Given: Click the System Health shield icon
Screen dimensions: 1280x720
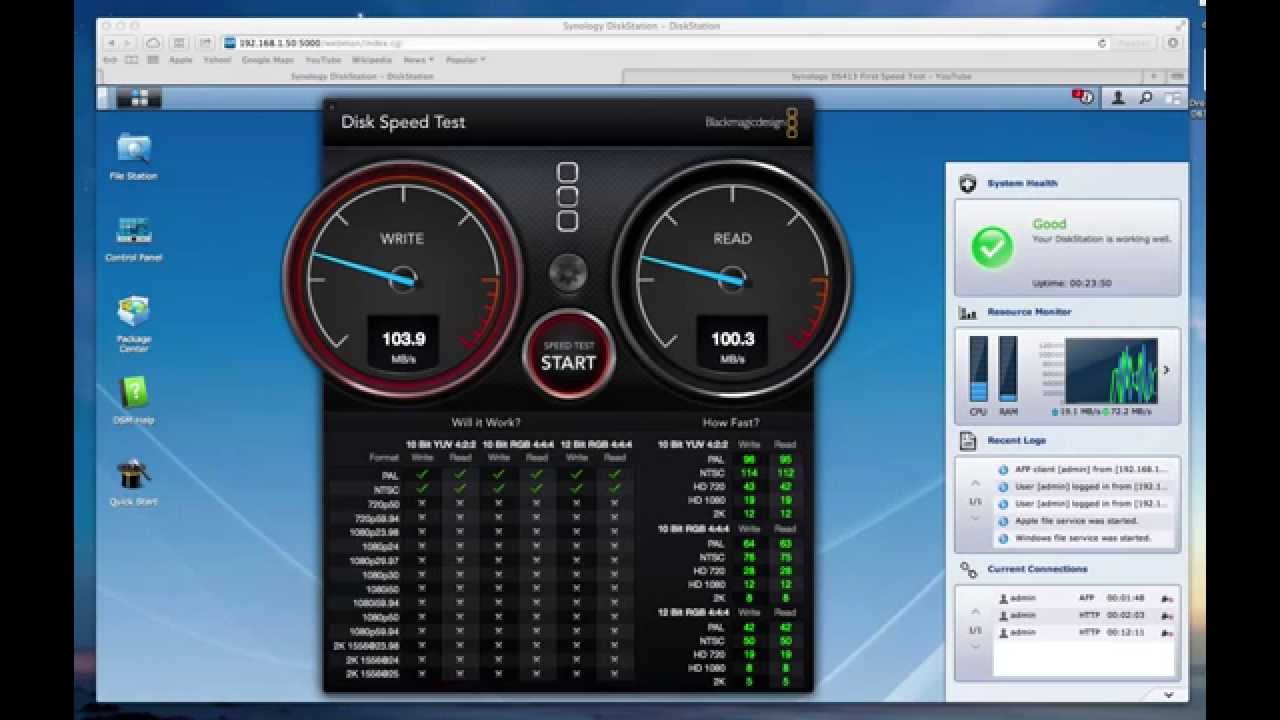Looking at the screenshot, I should 967,183.
